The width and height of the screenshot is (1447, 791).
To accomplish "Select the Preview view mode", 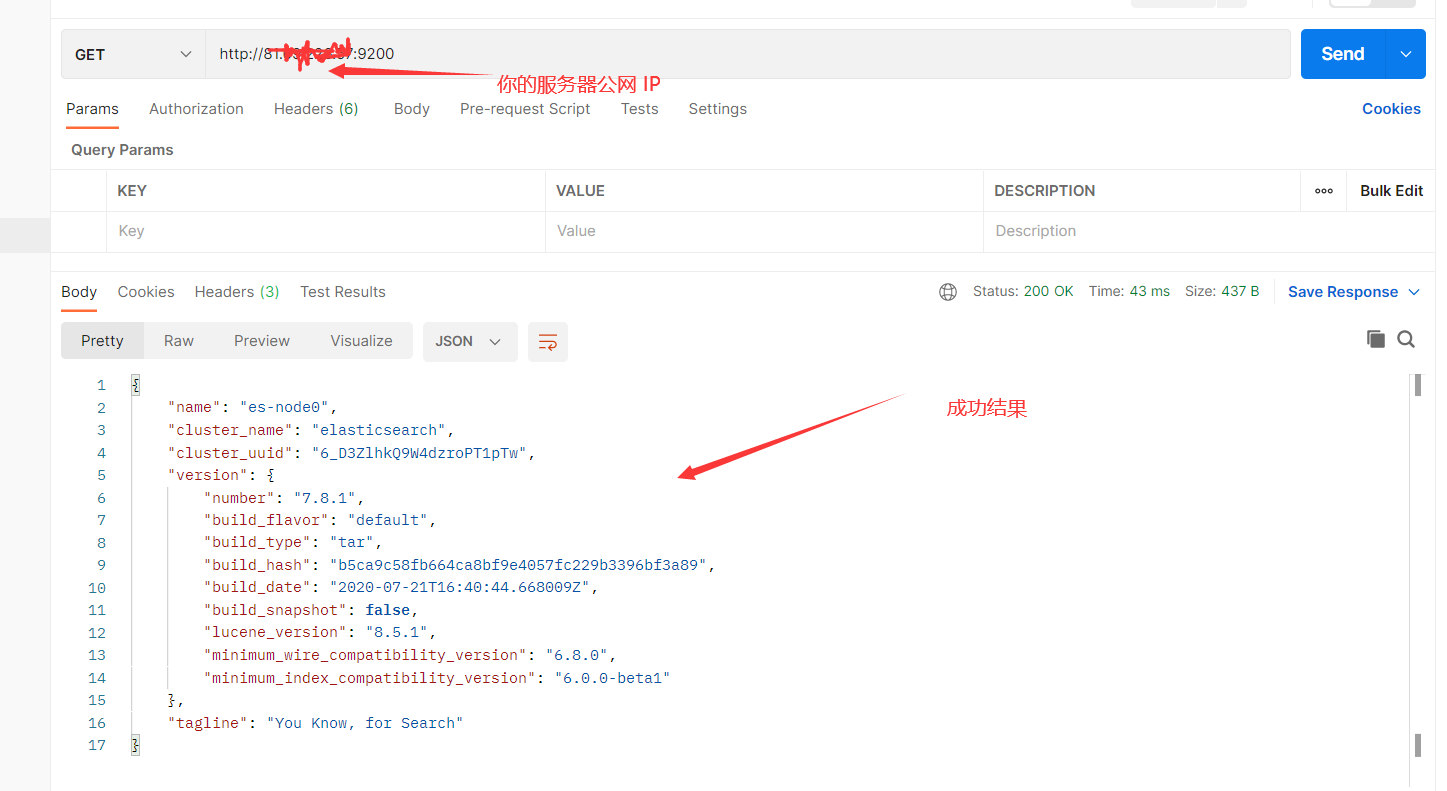I will tap(262, 341).
